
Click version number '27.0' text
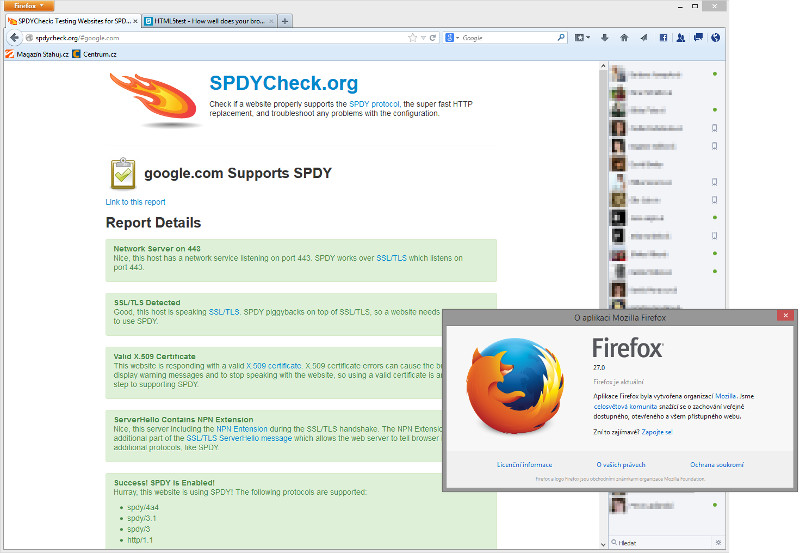click(x=599, y=367)
